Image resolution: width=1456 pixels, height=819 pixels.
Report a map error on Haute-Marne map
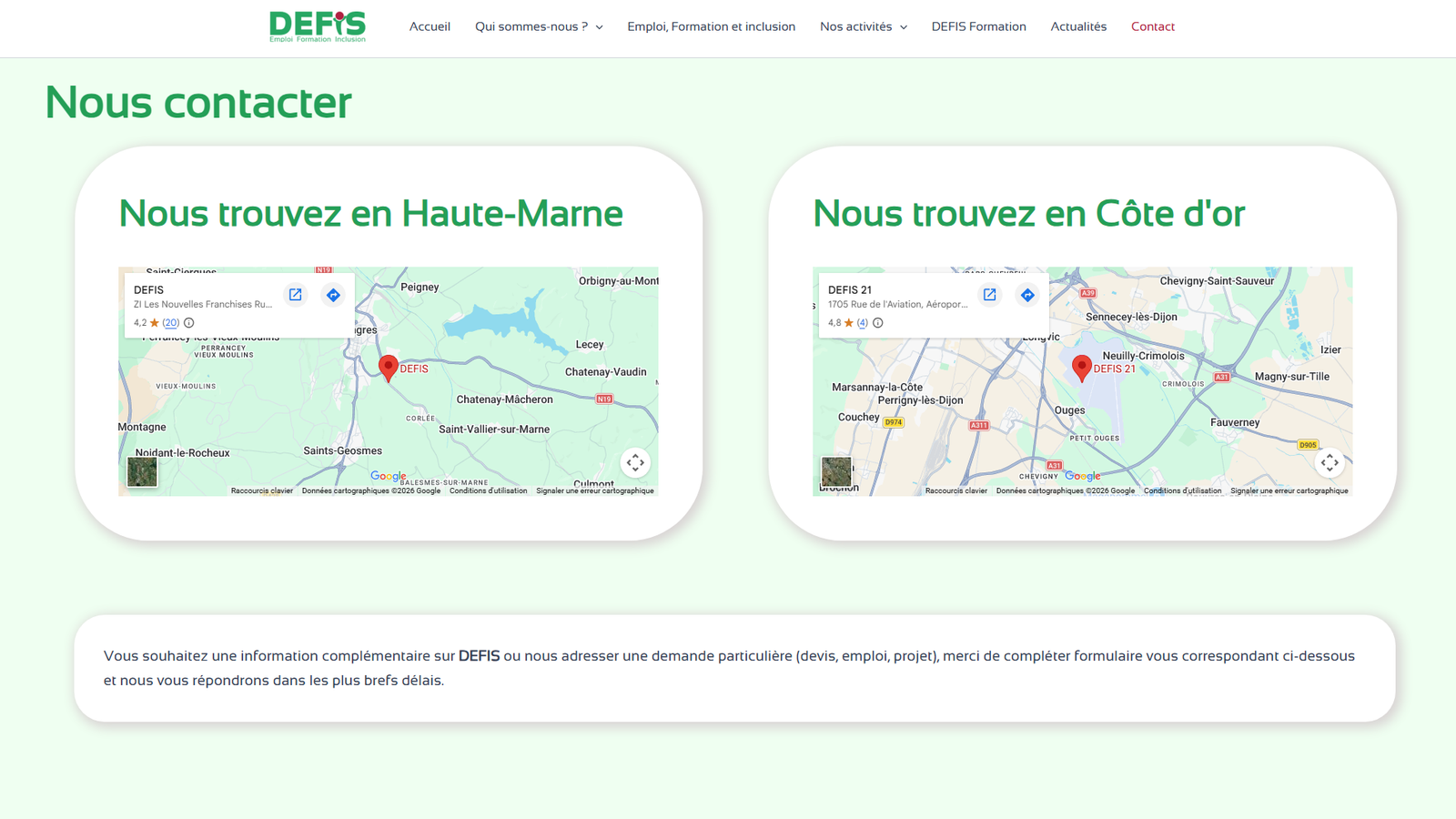click(x=595, y=490)
